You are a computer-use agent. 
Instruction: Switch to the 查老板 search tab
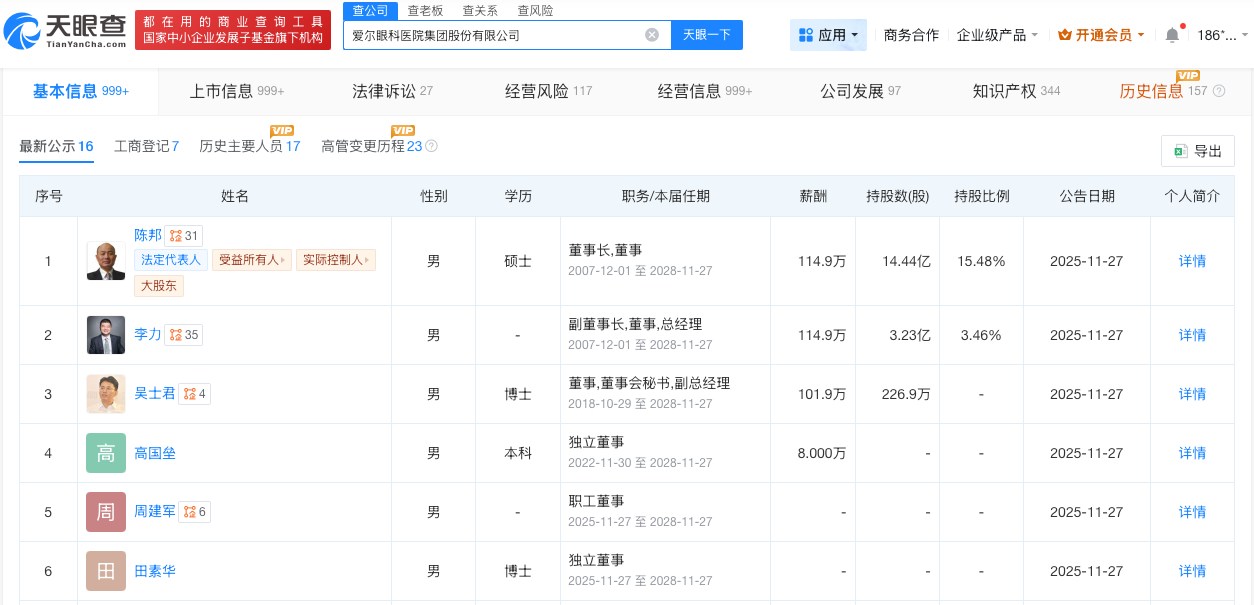(x=425, y=11)
